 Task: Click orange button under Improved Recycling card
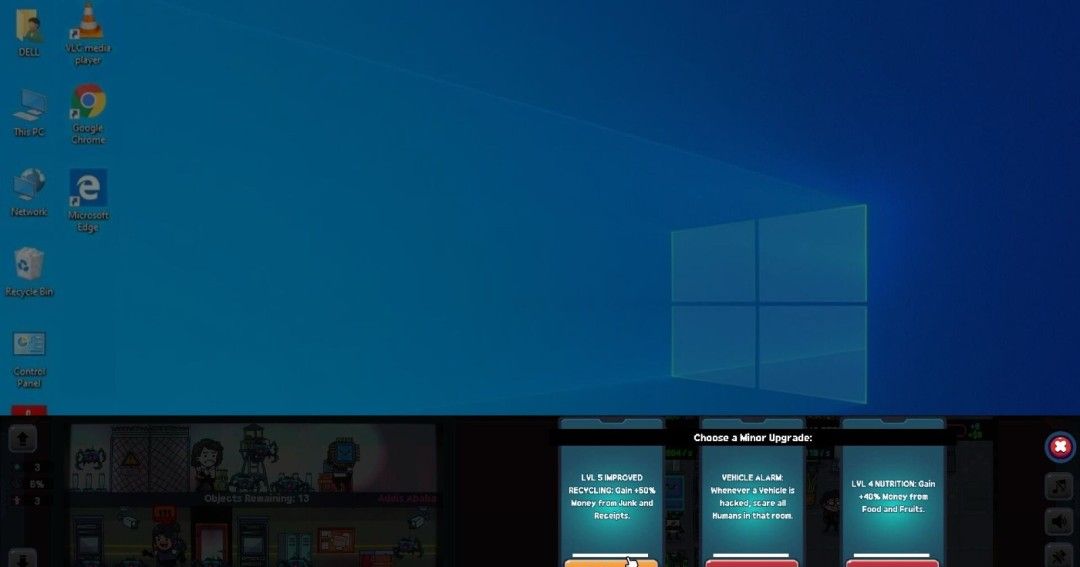click(610, 562)
